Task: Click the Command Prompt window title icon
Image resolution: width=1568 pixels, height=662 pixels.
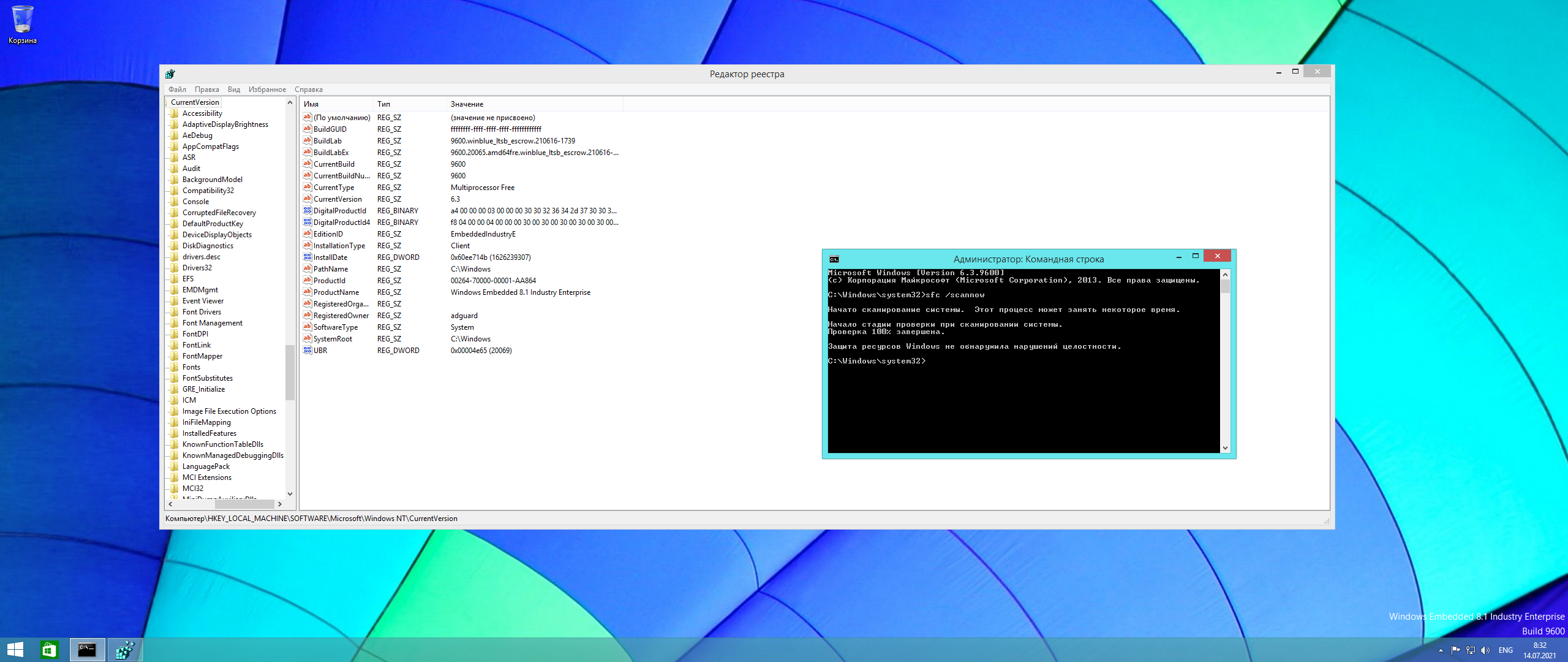Action: coord(834,259)
